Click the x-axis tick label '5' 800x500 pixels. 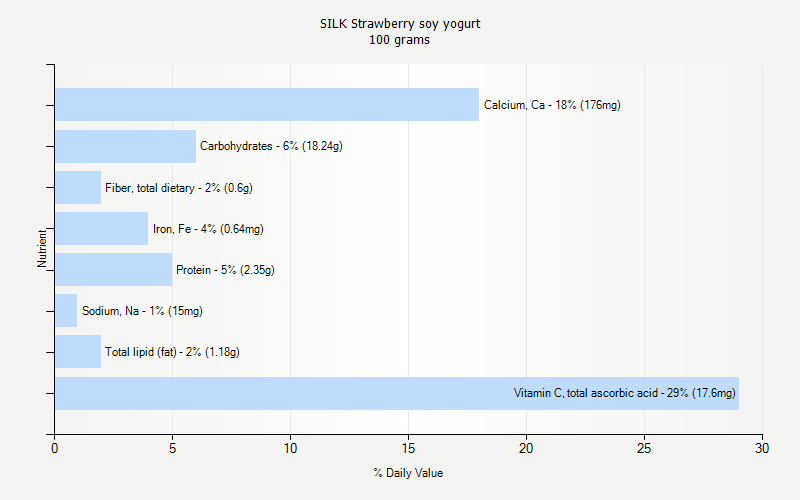tap(172, 448)
